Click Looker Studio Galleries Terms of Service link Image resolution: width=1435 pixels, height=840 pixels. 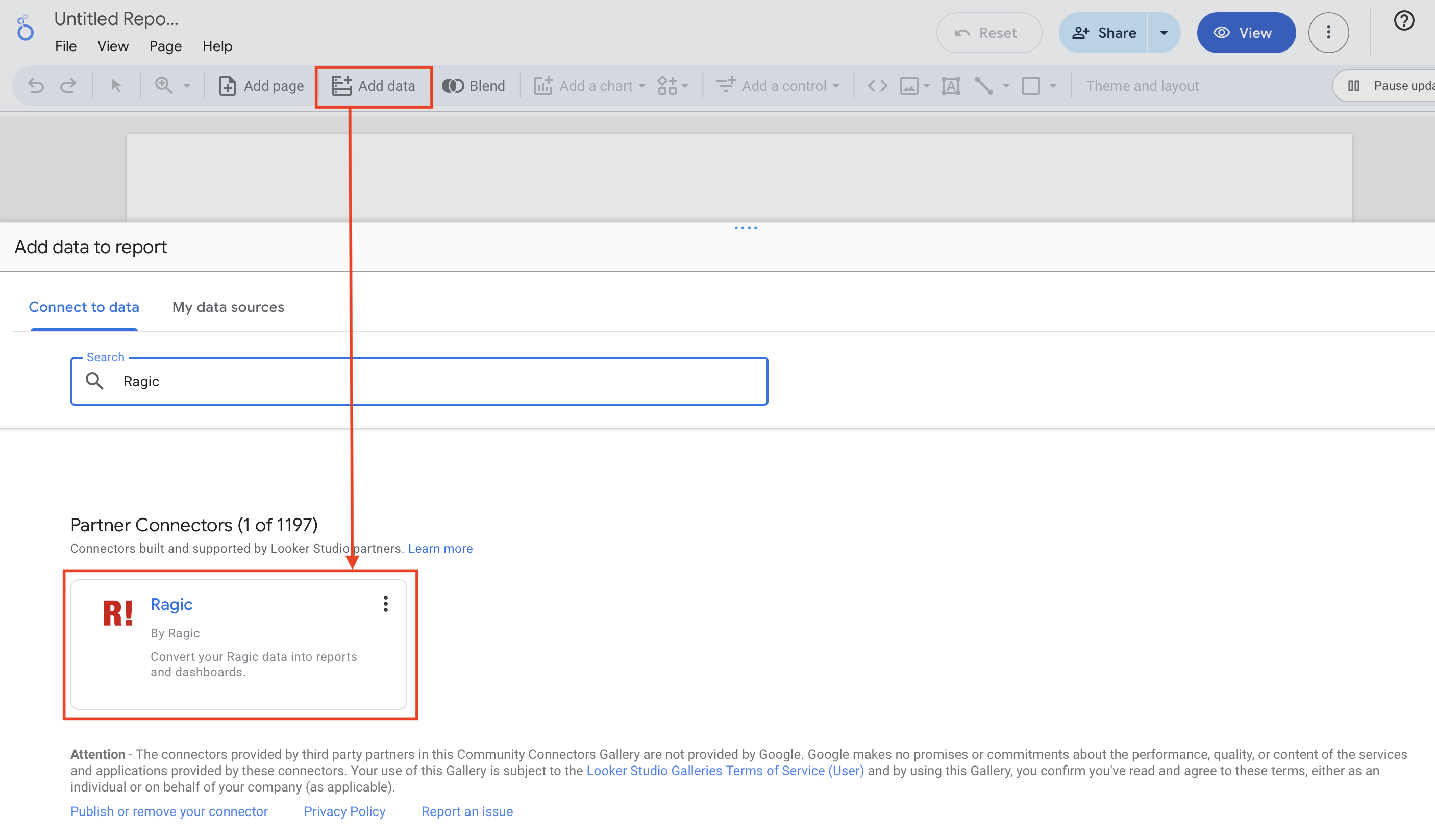[725, 771]
